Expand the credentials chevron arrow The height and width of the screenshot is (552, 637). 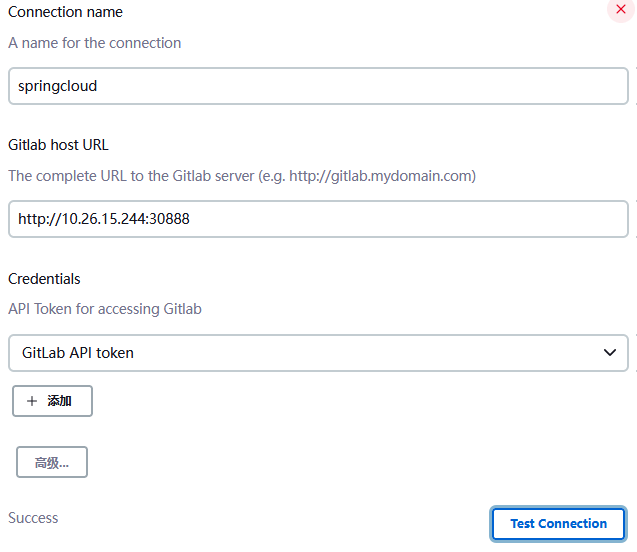click(610, 353)
